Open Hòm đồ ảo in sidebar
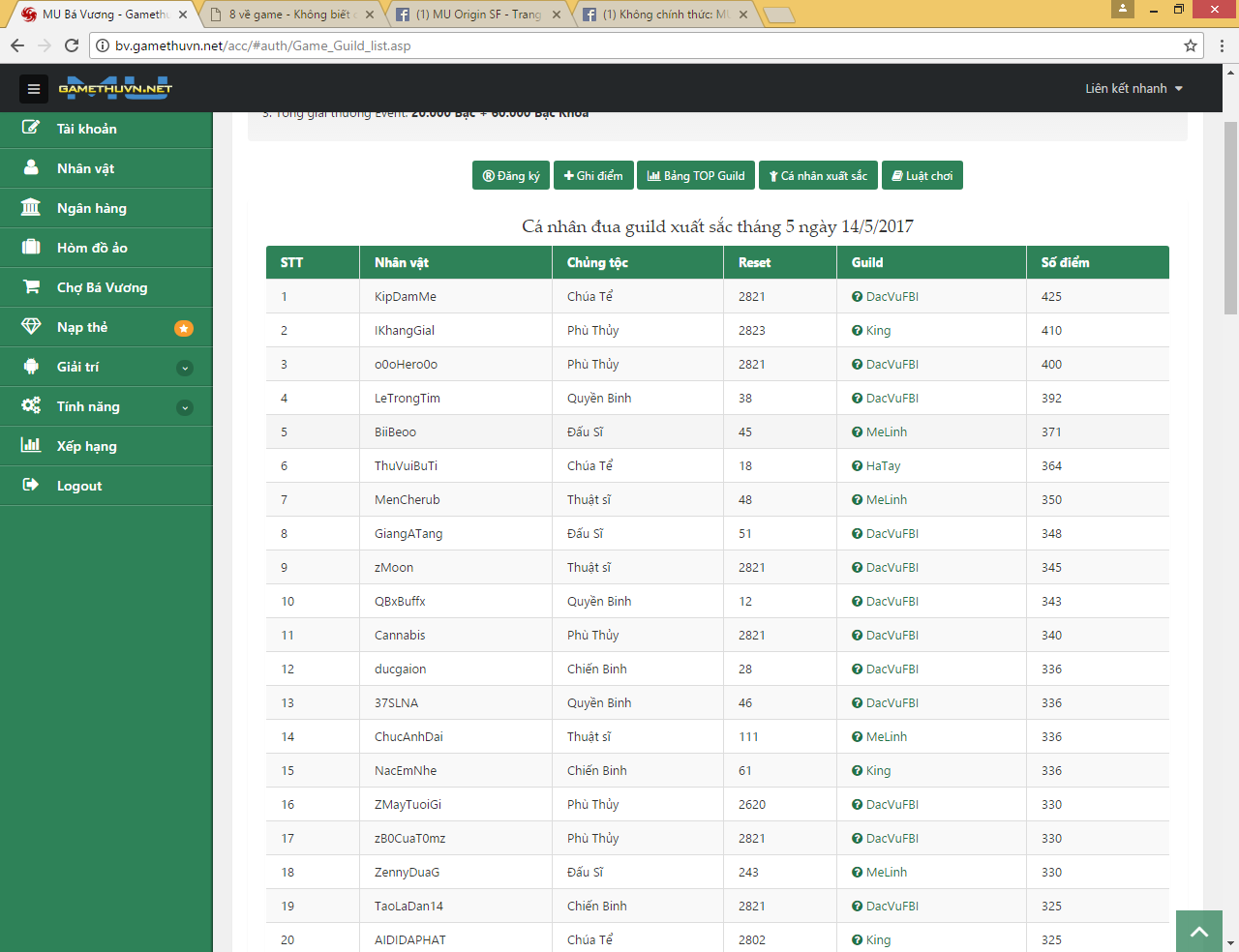Image resolution: width=1239 pixels, height=952 pixels. point(106,248)
